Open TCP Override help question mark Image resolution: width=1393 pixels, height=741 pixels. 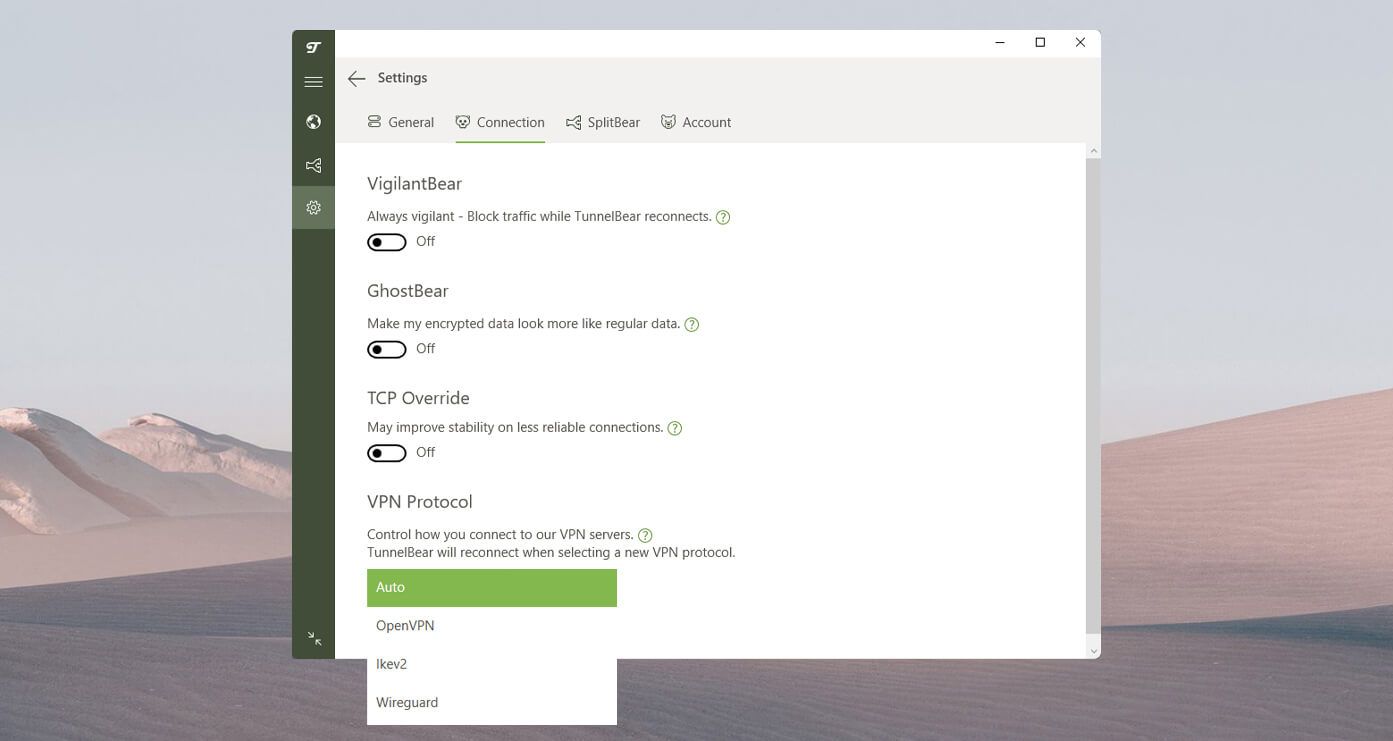(674, 428)
